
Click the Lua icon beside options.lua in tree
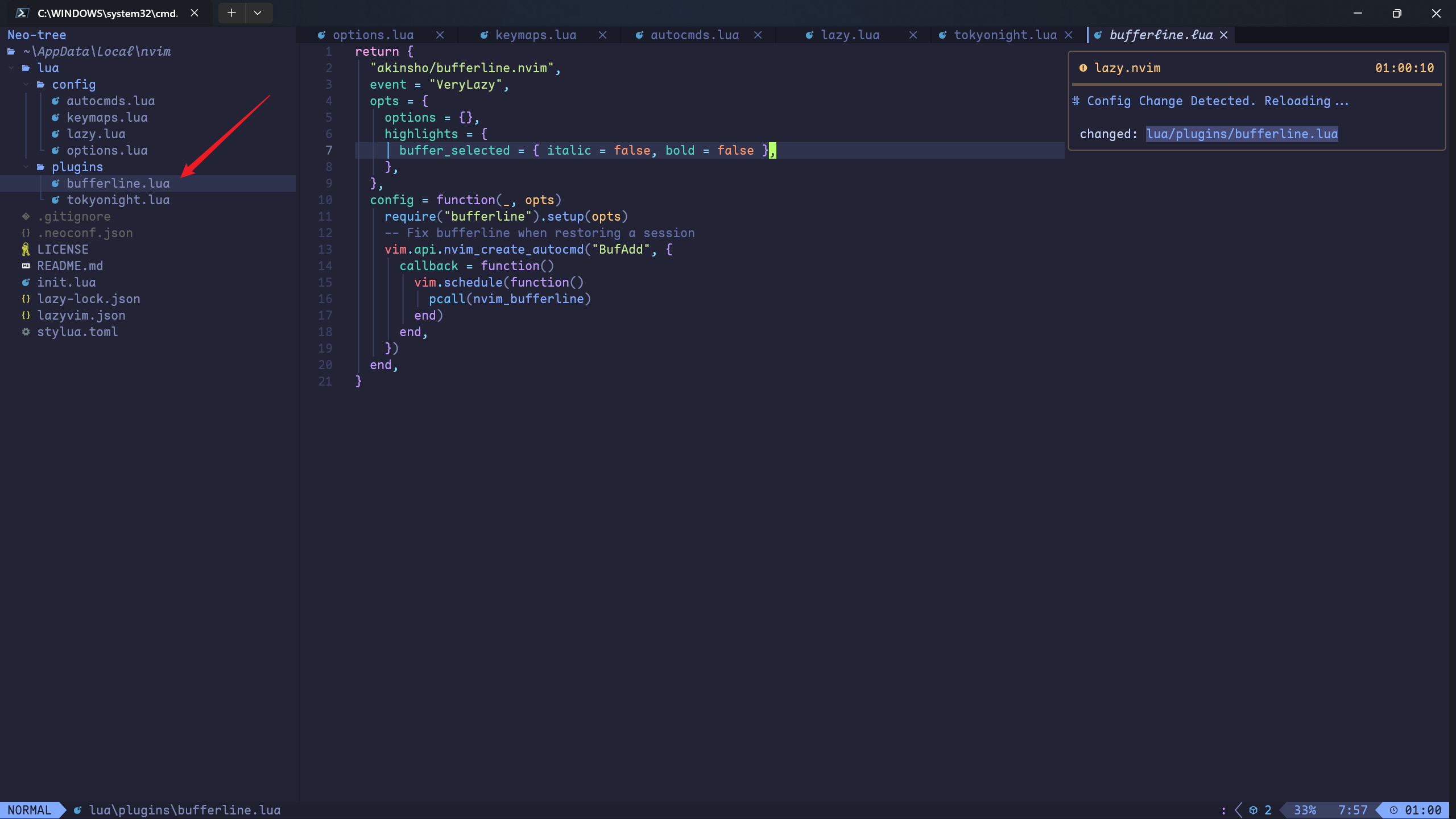coord(55,151)
